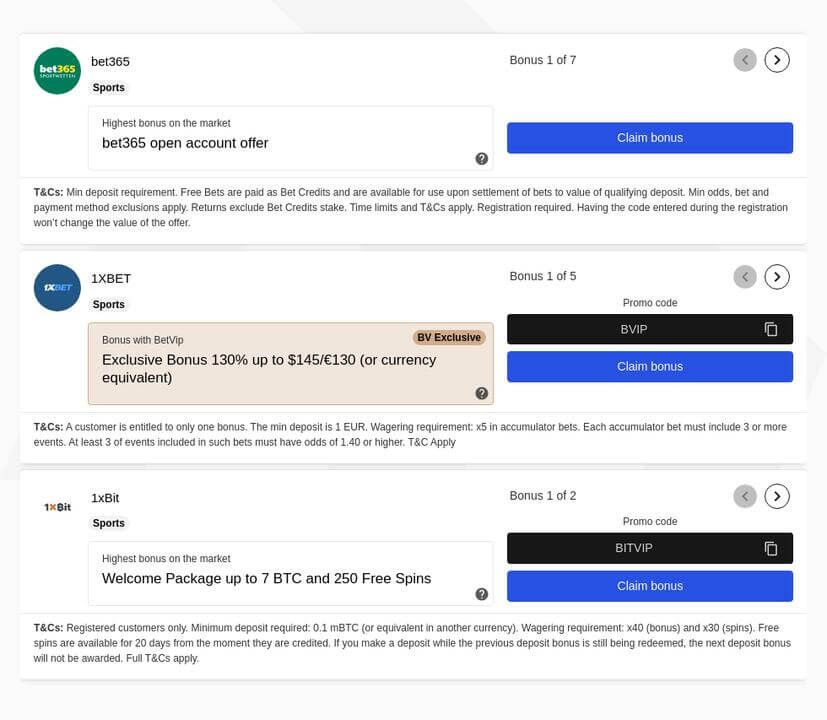This screenshot has width=827, height=720.
Task: Click the 1XBET logo
Action: 57,287
